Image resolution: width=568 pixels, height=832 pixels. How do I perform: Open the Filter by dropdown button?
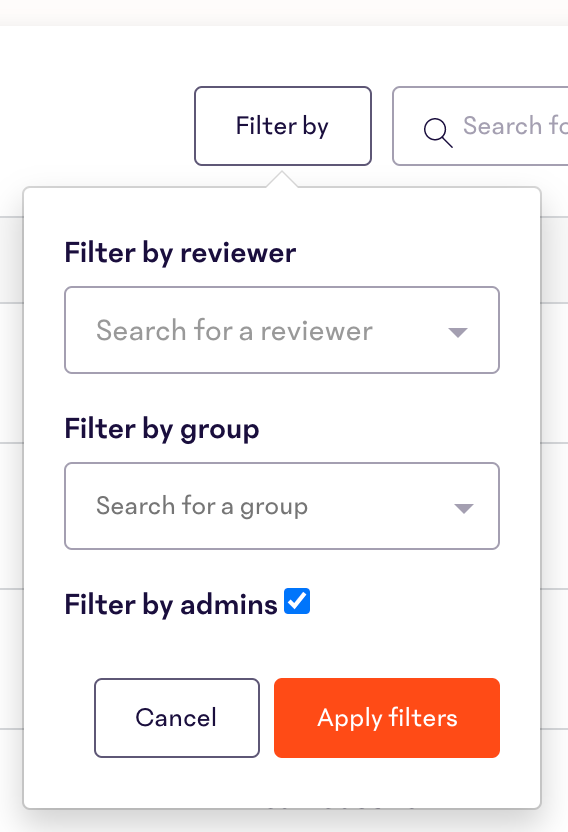click(x=283, y=126)
